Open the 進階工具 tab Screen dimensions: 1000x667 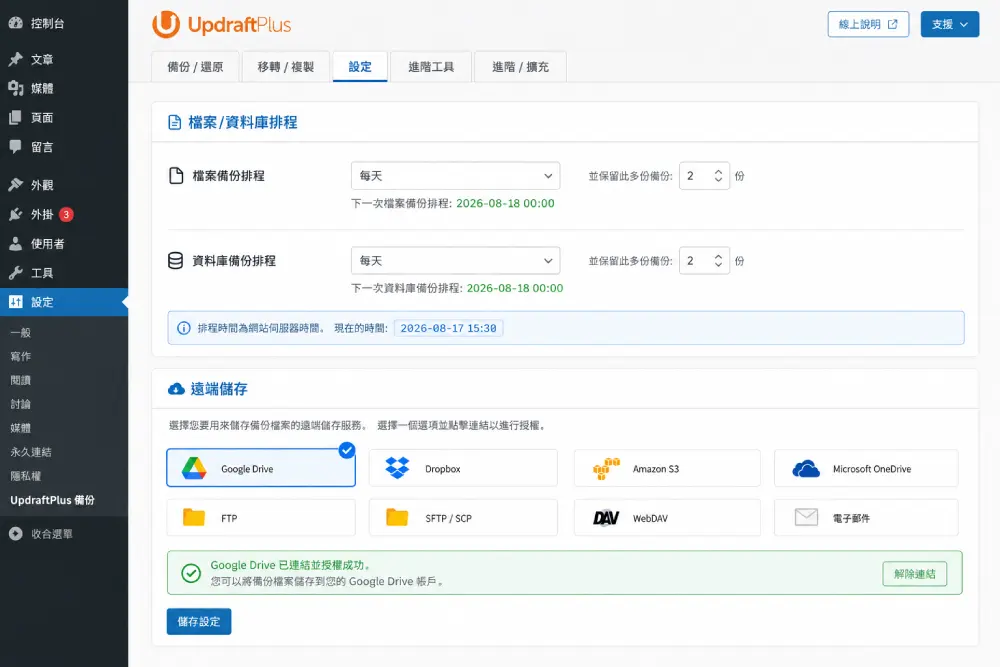pyautogui.click(x=431, y=66)
